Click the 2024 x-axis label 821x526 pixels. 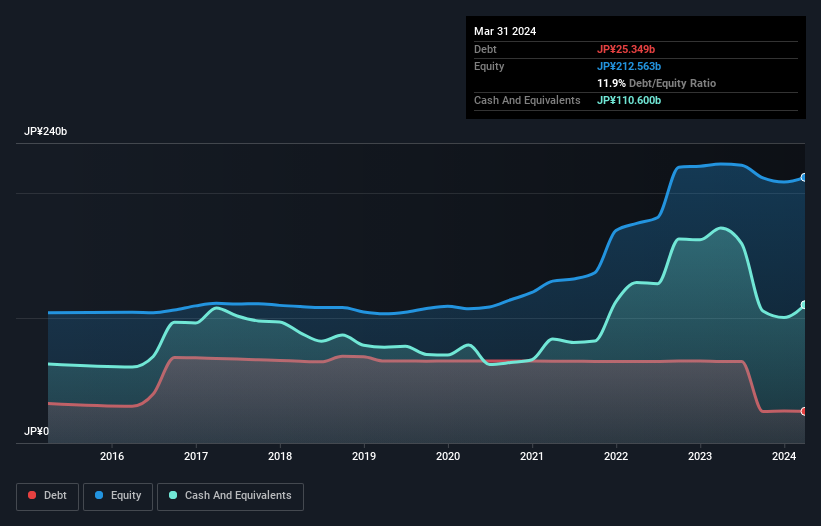click(x=784, y=456)
